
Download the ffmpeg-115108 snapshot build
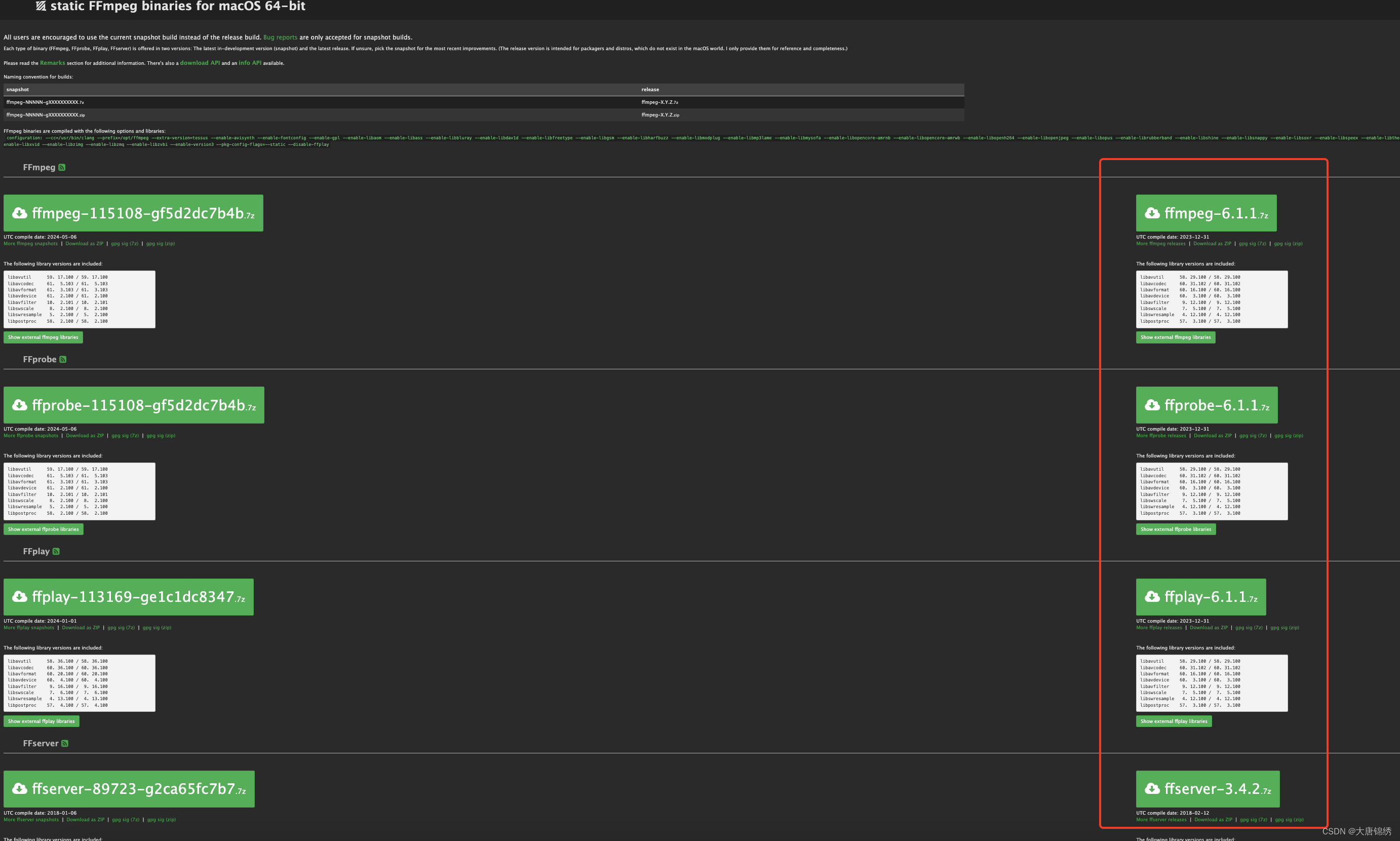(x=133, y=212)
